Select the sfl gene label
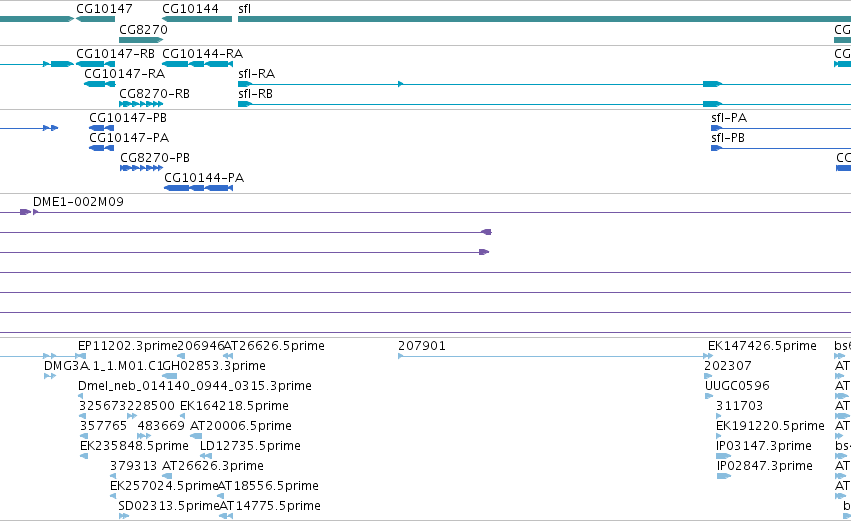Image resolution: width=851 pixels, height=521 pixels. click(244, 9)
